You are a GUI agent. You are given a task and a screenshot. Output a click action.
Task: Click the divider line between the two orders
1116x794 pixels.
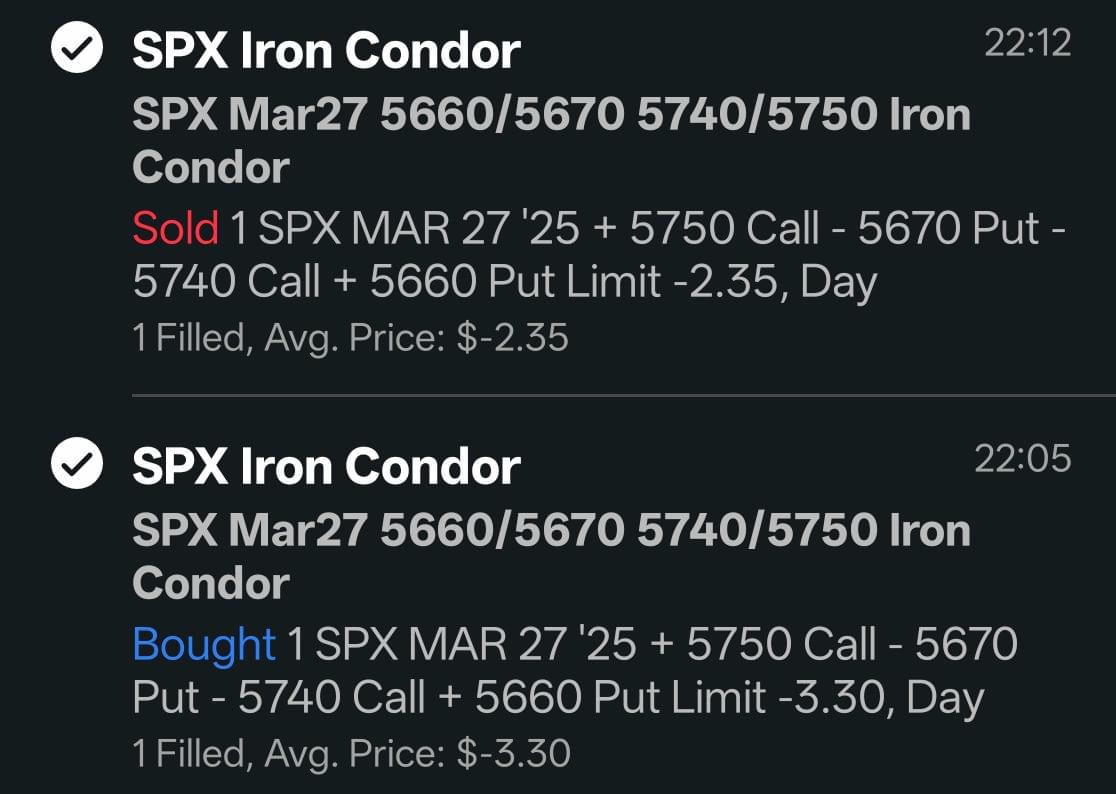point(623,395)
